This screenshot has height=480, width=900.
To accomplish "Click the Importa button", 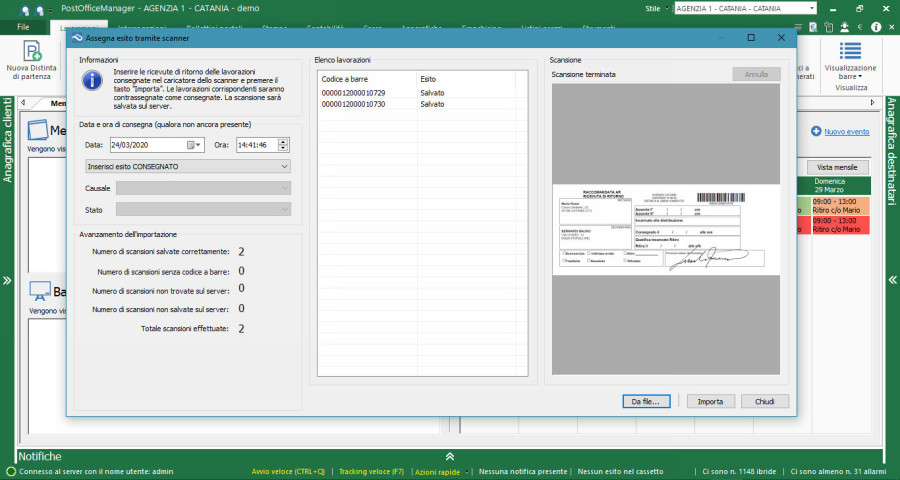I will click(711, 401).
